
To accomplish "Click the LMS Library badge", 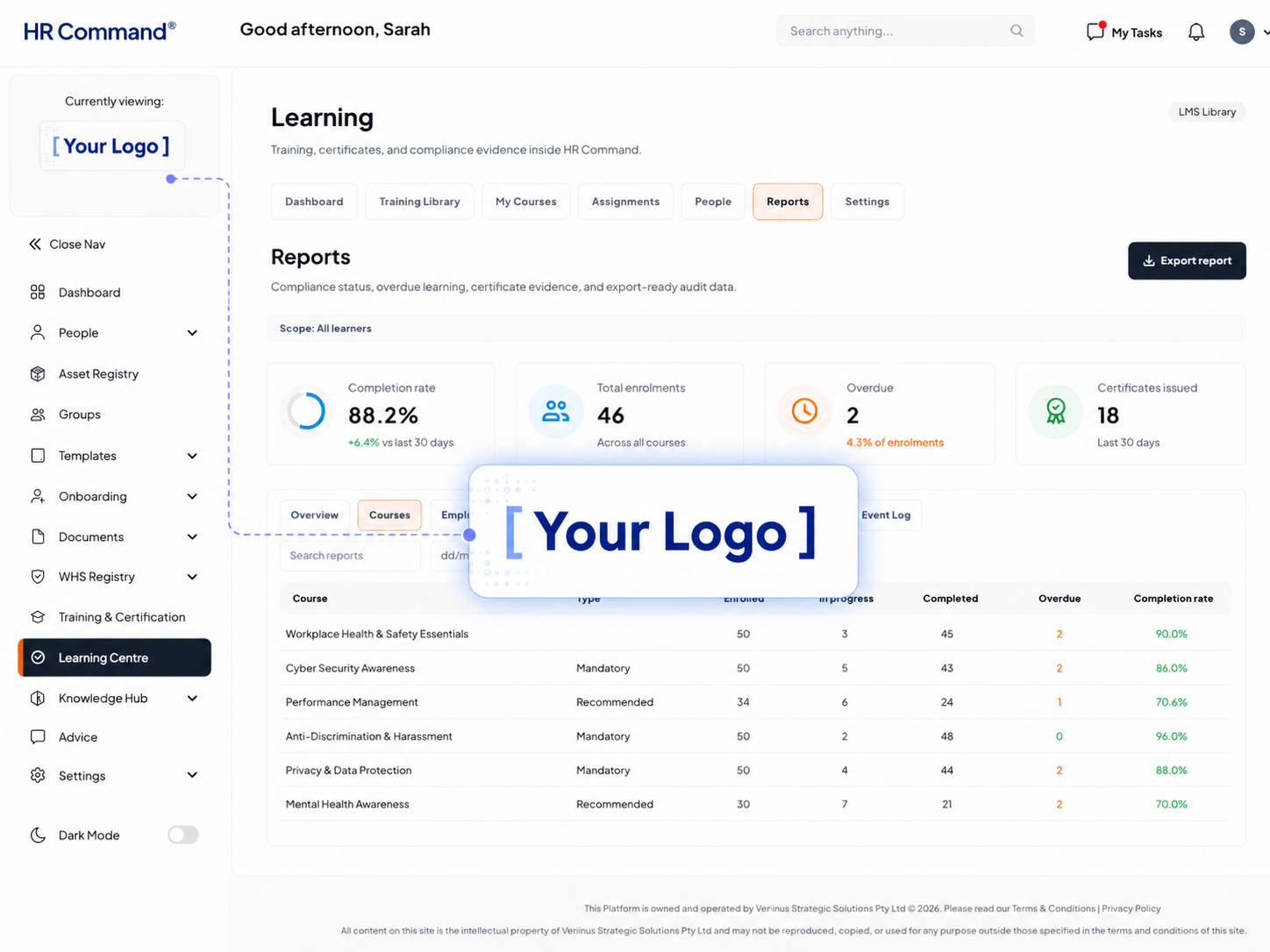I will tap(1207, 111).
